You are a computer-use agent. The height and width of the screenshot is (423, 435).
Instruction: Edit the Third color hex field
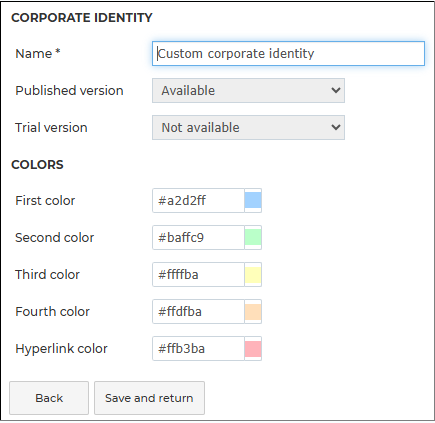click(x=198, y=274)
